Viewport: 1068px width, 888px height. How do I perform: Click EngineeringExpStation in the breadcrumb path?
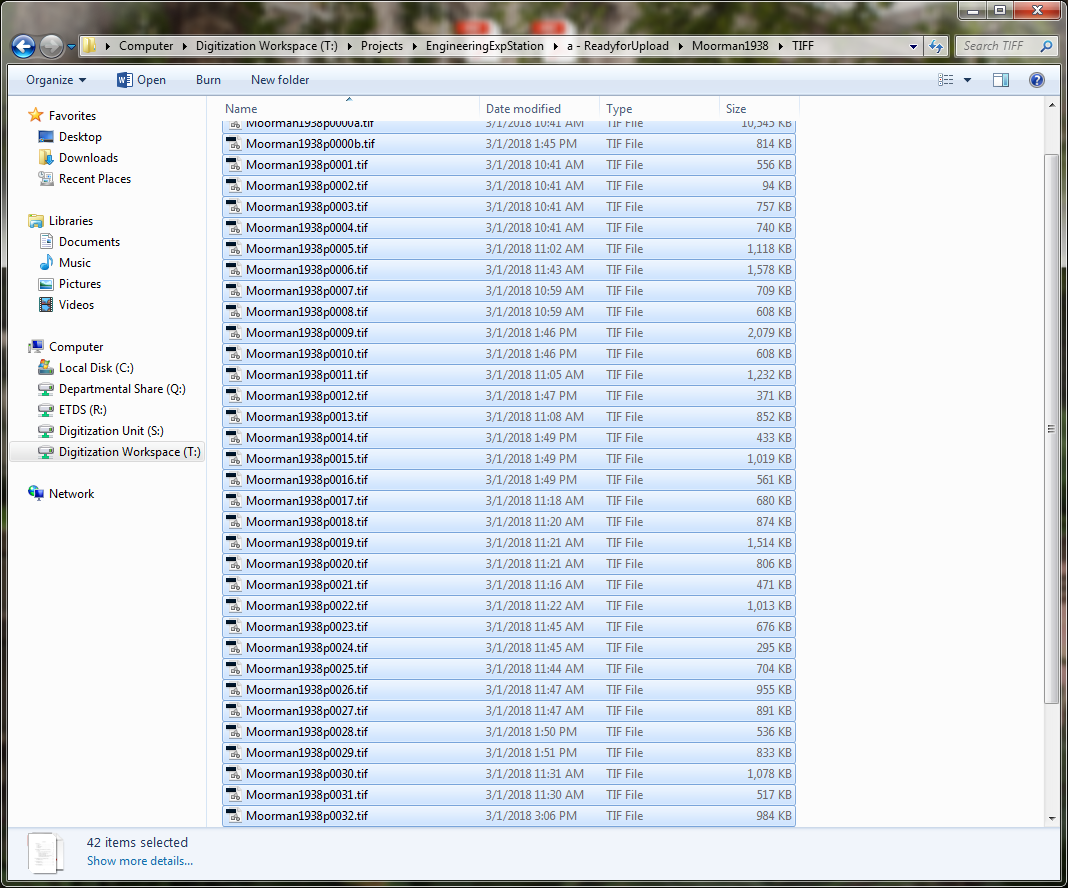[484, 46]
